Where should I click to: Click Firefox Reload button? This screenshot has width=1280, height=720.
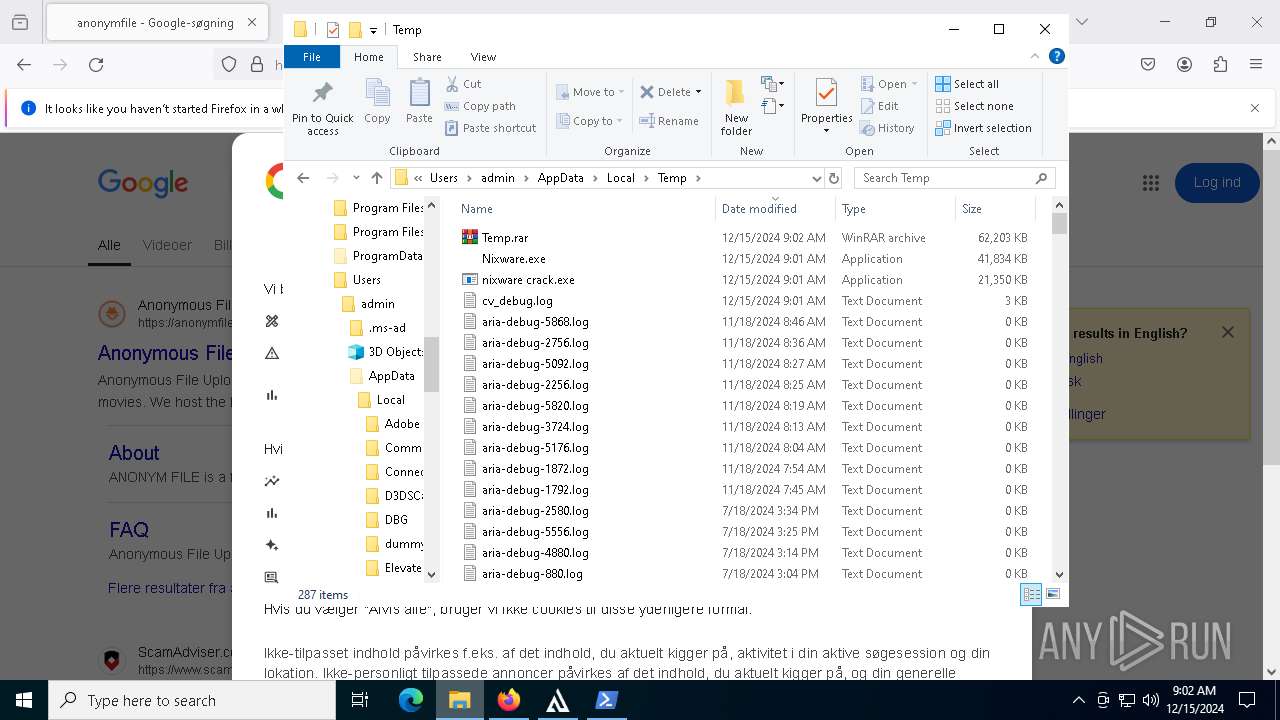point(96,65)
